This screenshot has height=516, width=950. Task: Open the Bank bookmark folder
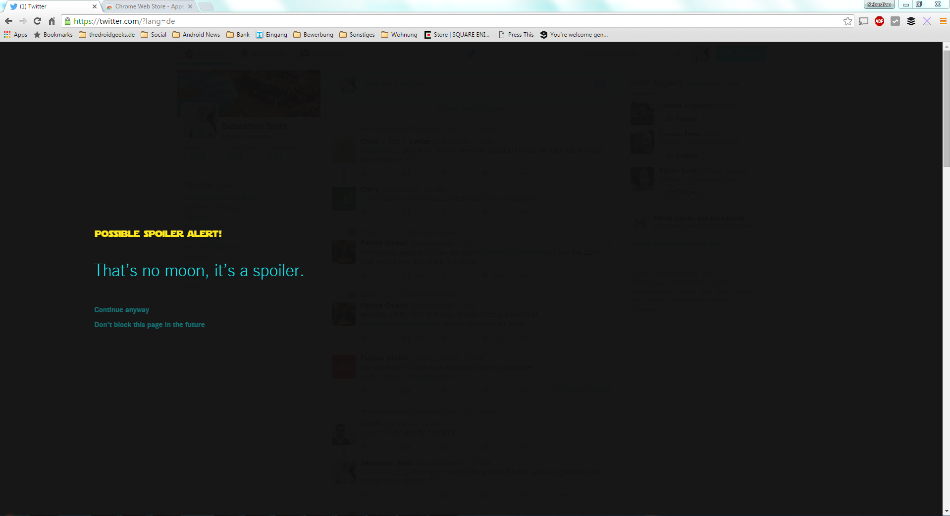pos(238,35)
